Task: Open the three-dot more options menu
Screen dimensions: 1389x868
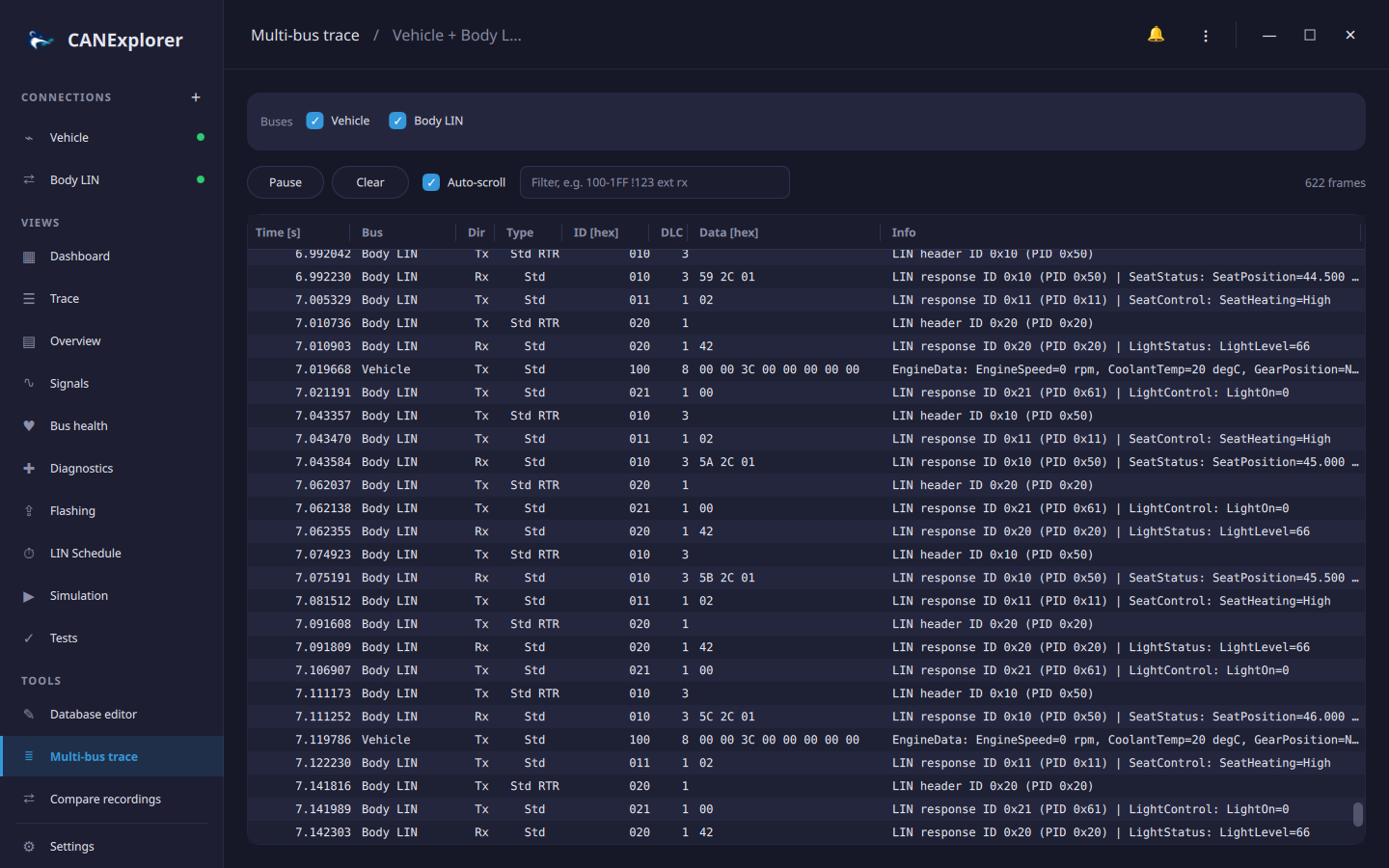Action: pyautogui.click(x=1206, y=36)
